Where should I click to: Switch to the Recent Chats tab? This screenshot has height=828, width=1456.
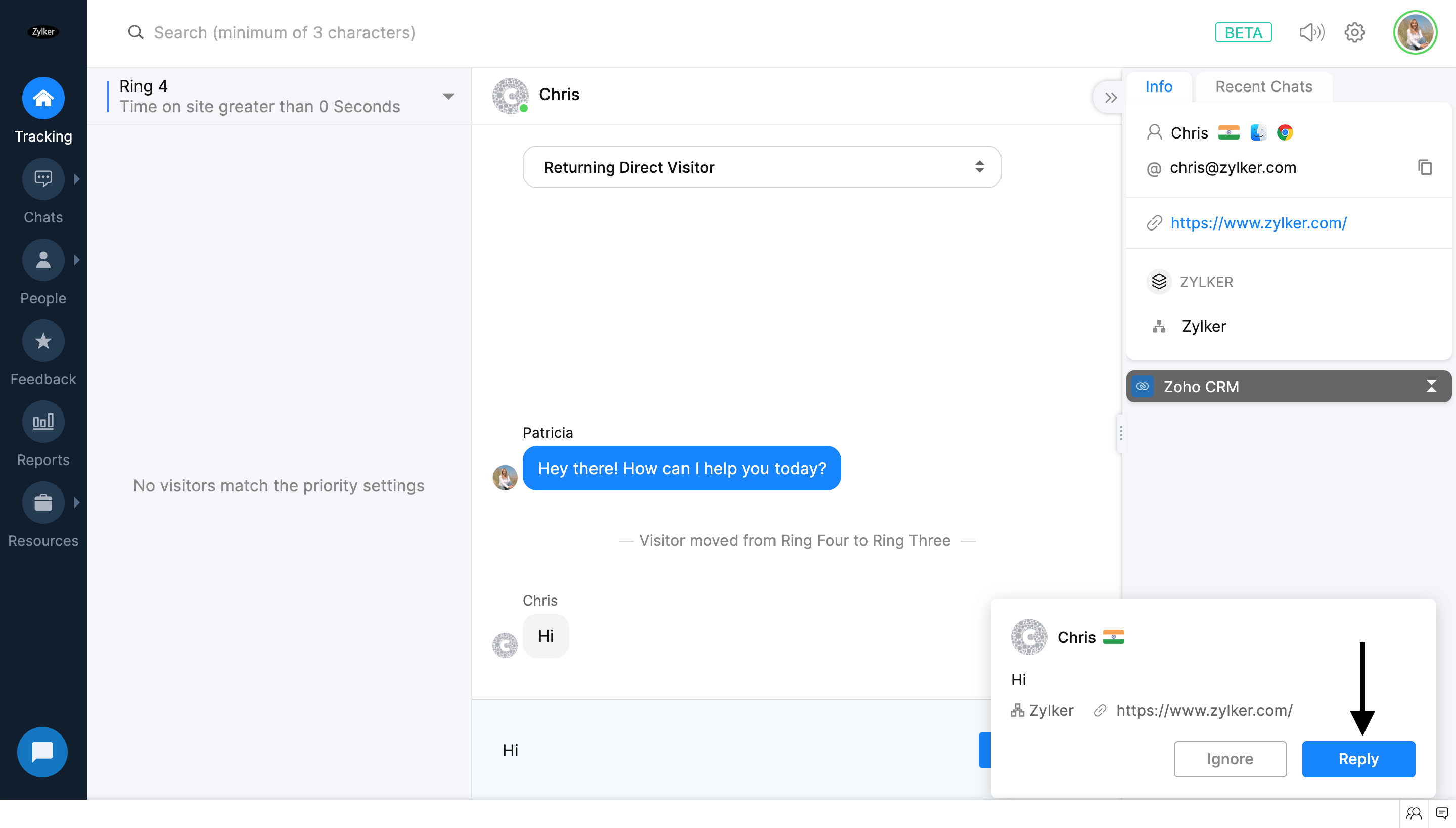point(1264,86)
